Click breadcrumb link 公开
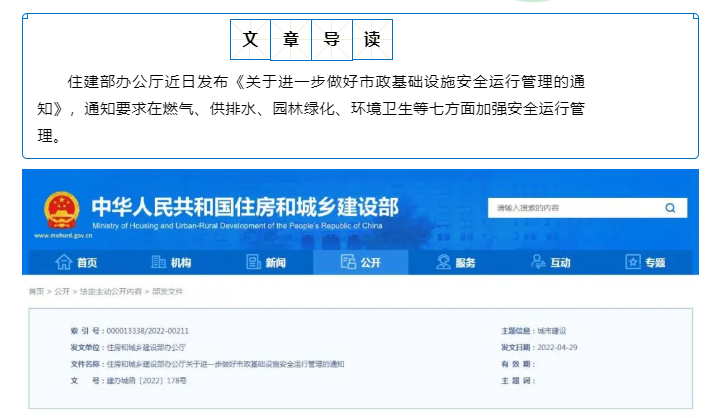Image resolution: width=708 pixels, height=418 pixels. click(62, 292)
